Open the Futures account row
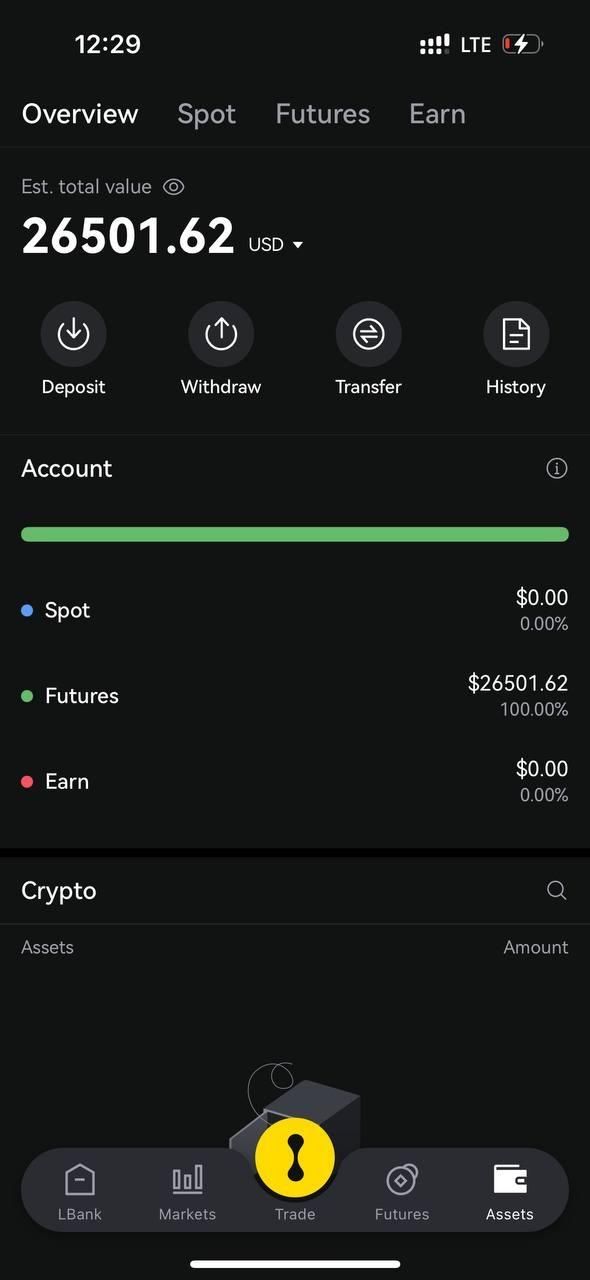 (295, 696)
